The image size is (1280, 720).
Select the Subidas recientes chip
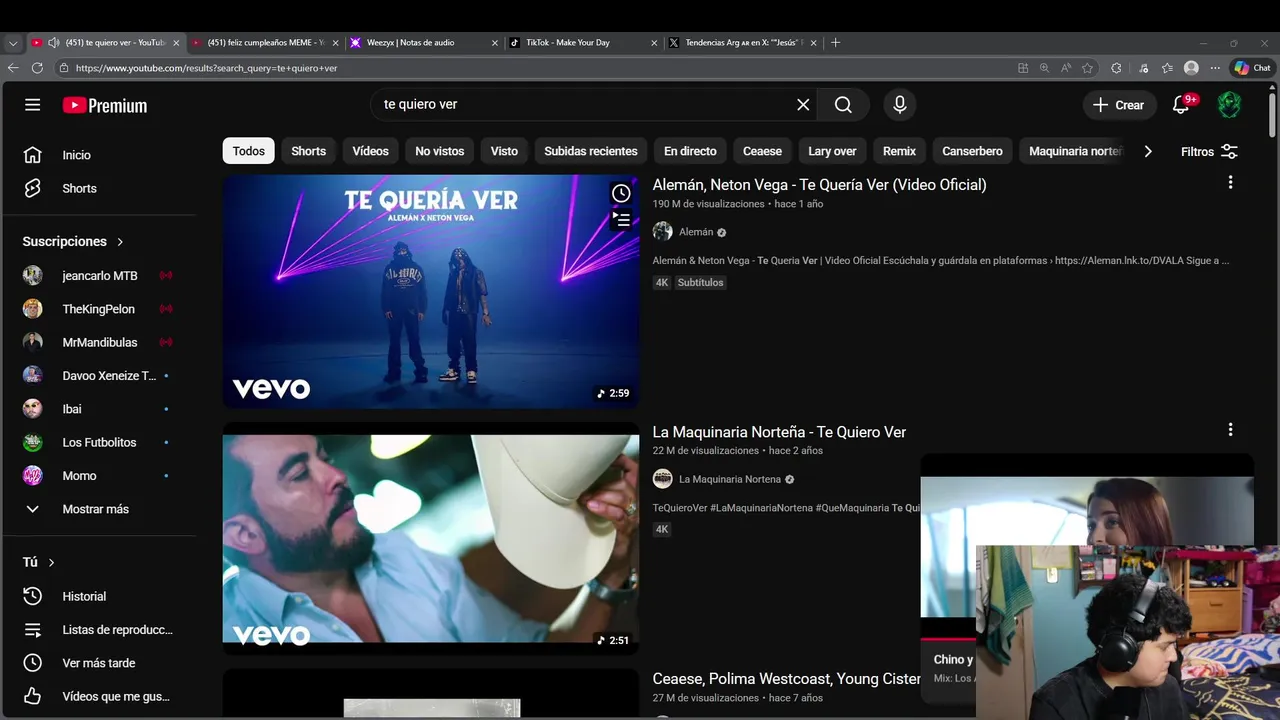591,151
